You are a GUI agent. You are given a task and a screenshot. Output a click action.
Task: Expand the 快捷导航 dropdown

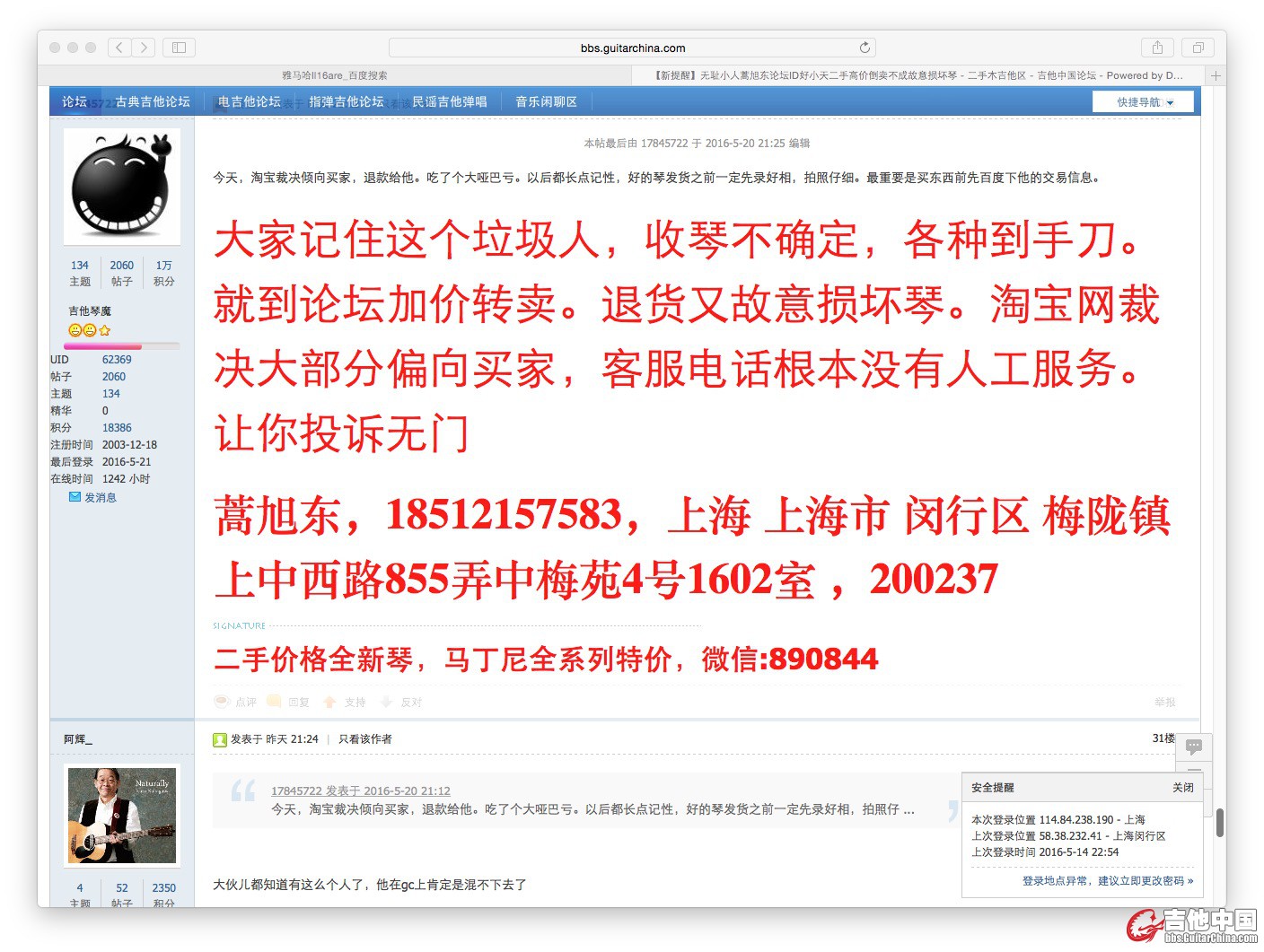click(x=1143, y=102)
